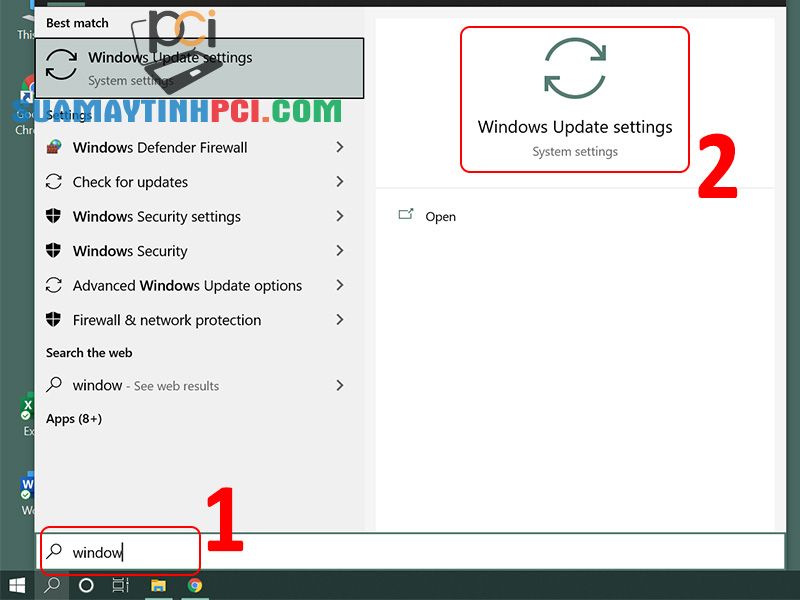800x600 pixels.
Task: Click the Windows Defender Firewall shield icon
Action: 55,147
